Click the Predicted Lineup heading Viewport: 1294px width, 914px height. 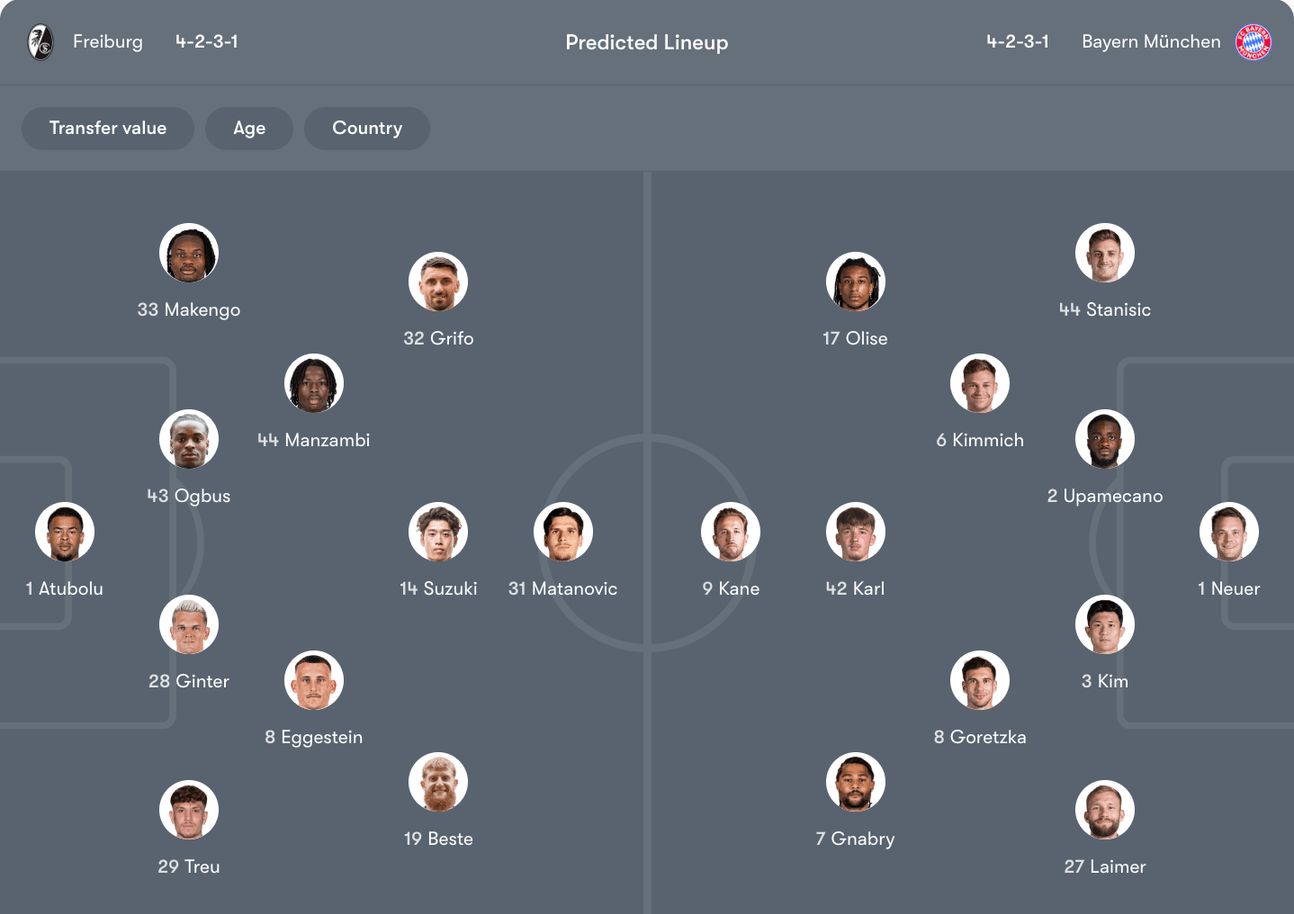pos(647,43)
